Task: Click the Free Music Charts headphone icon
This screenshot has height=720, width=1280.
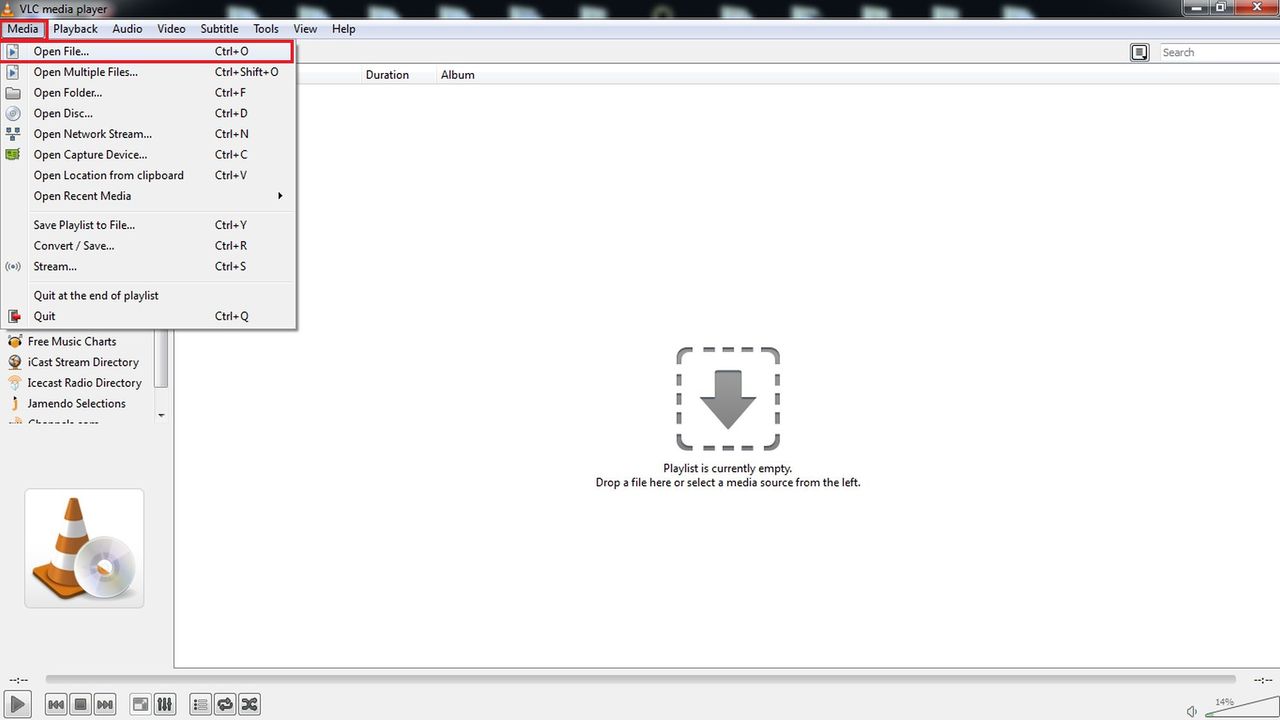Action: coord(14,342)
